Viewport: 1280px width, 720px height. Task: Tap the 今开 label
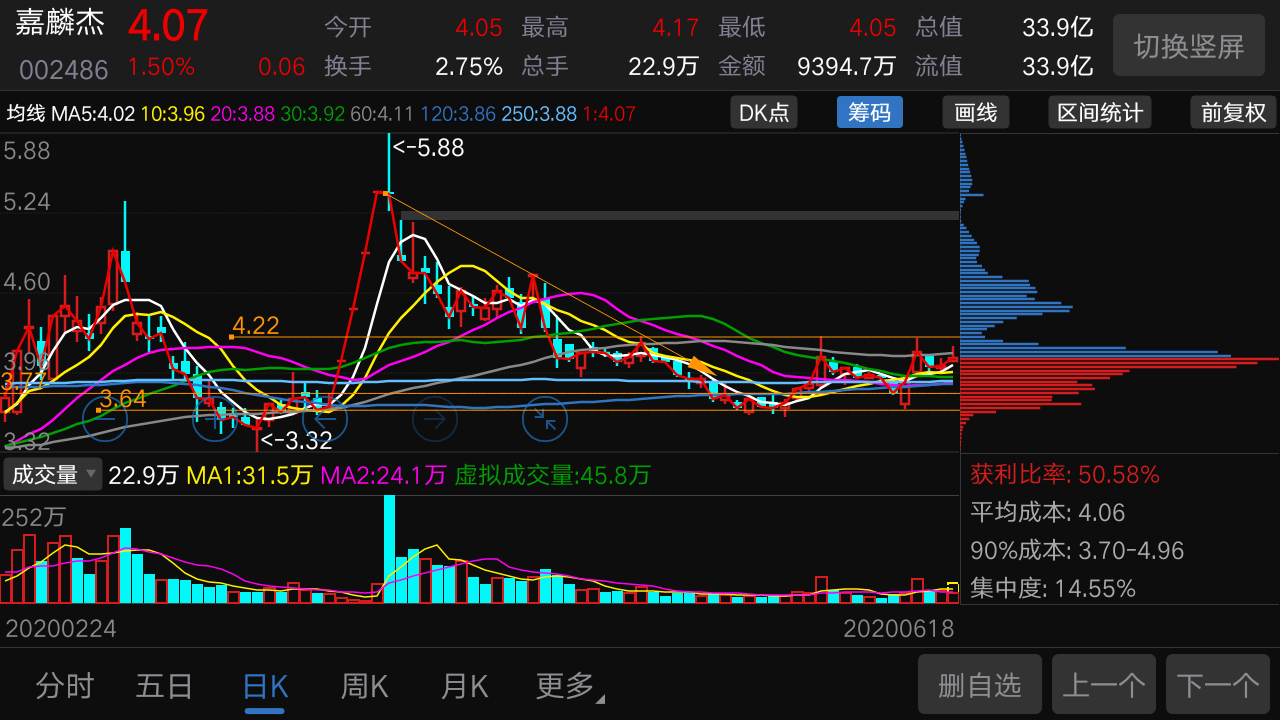click(x=348, y=28)
